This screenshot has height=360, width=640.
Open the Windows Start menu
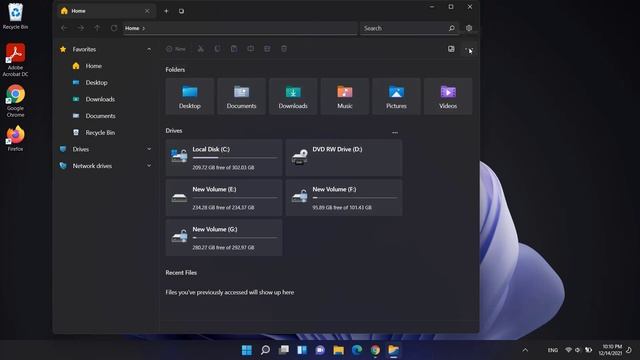click(x=247, y=350)
